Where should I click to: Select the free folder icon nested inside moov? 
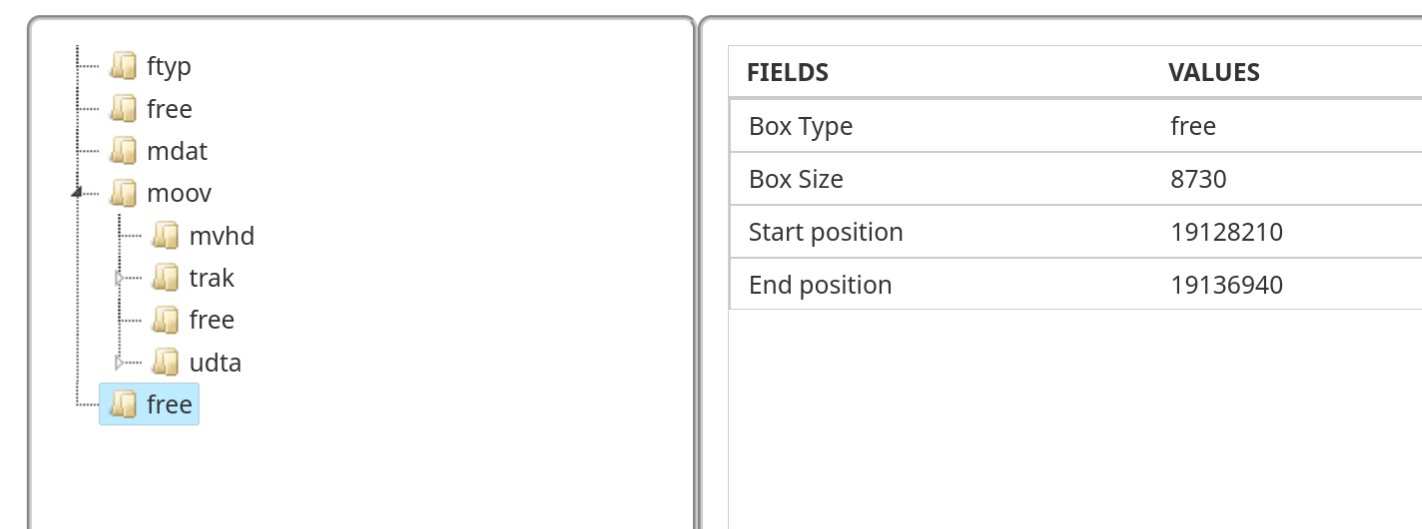[x=165, y=320]
